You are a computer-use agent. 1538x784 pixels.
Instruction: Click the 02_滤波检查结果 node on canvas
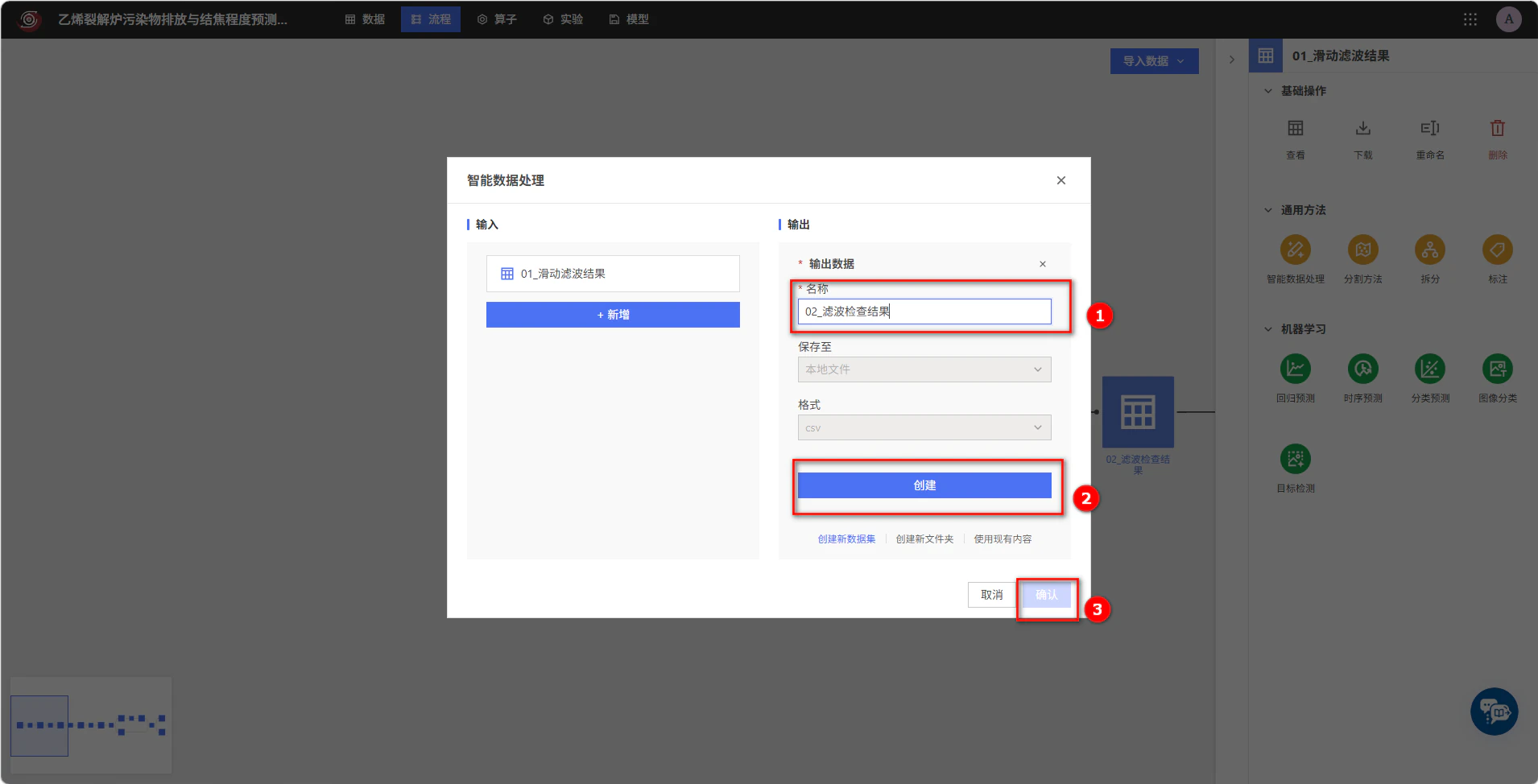tap(1138, 412)
